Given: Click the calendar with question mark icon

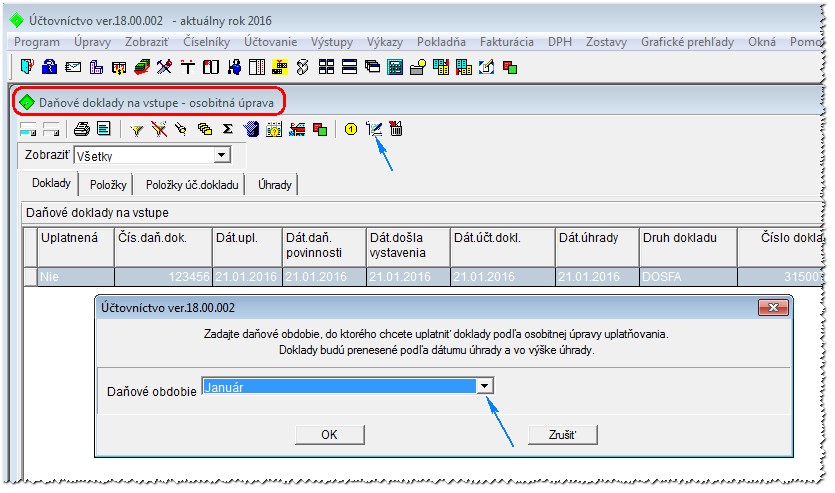Looking at the screenshot, I should pos(274,129).
